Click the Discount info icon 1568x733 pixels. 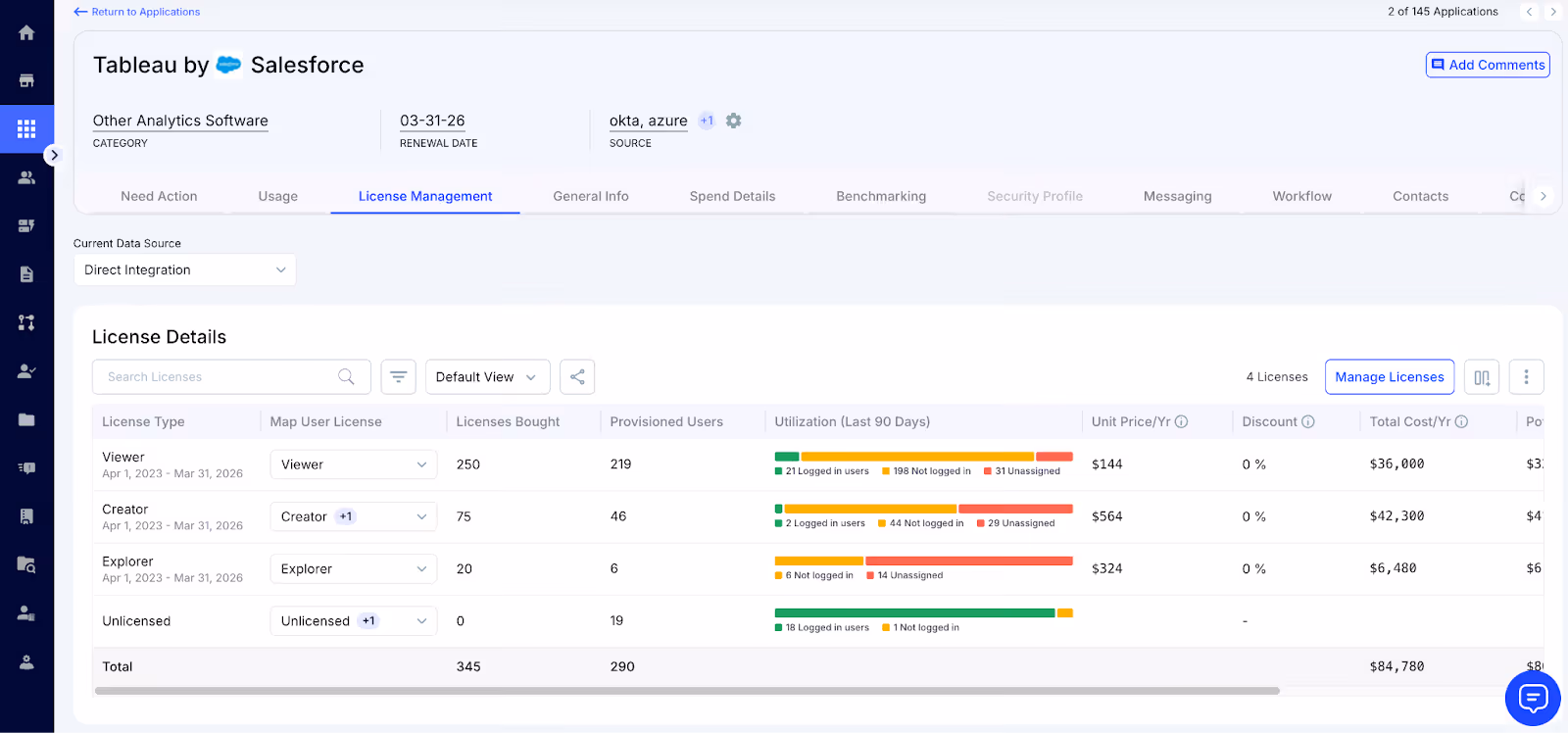pos(1307,421)
